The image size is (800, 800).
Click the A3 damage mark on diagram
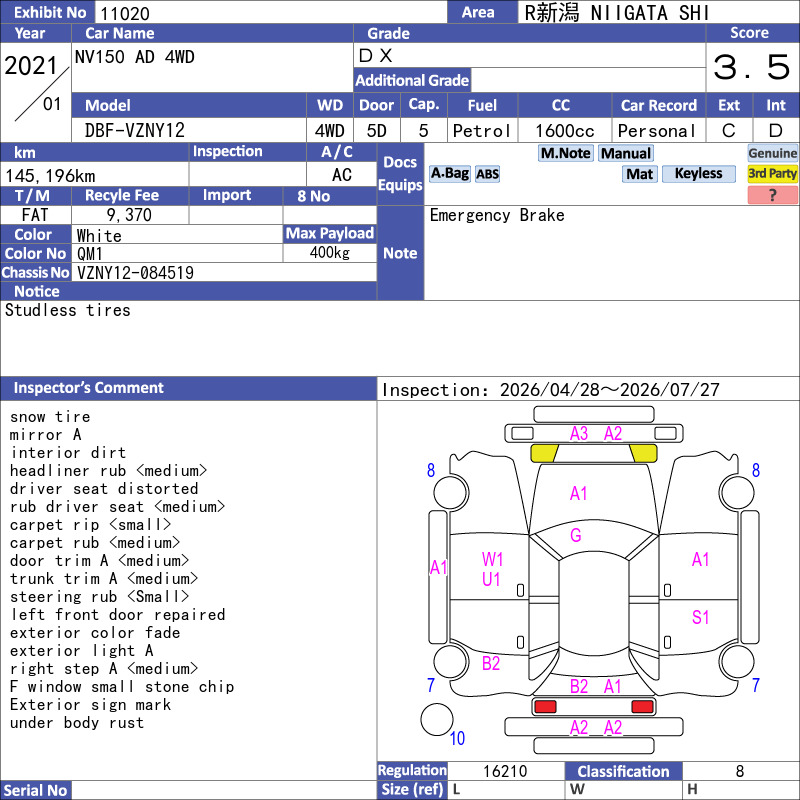[579, 434]
